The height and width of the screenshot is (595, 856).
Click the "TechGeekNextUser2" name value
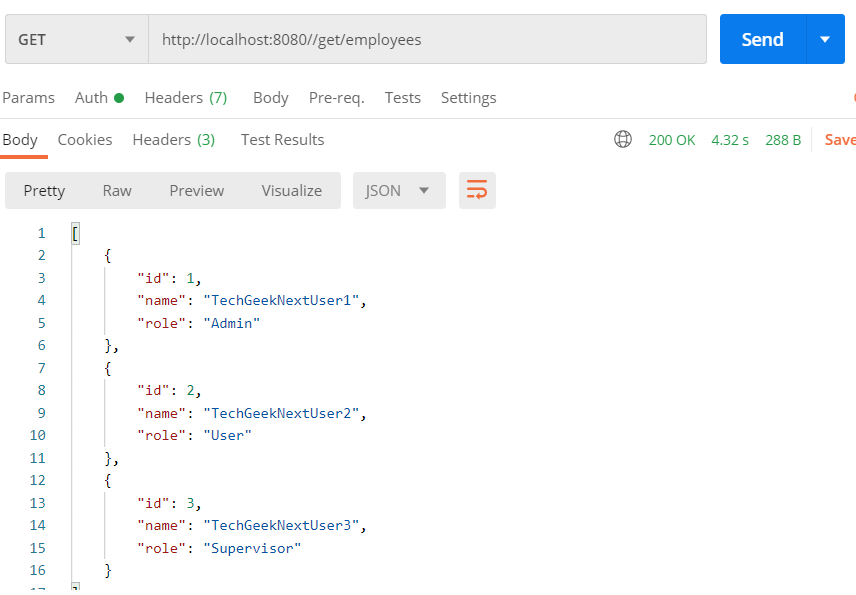click(x=281, y=413)
